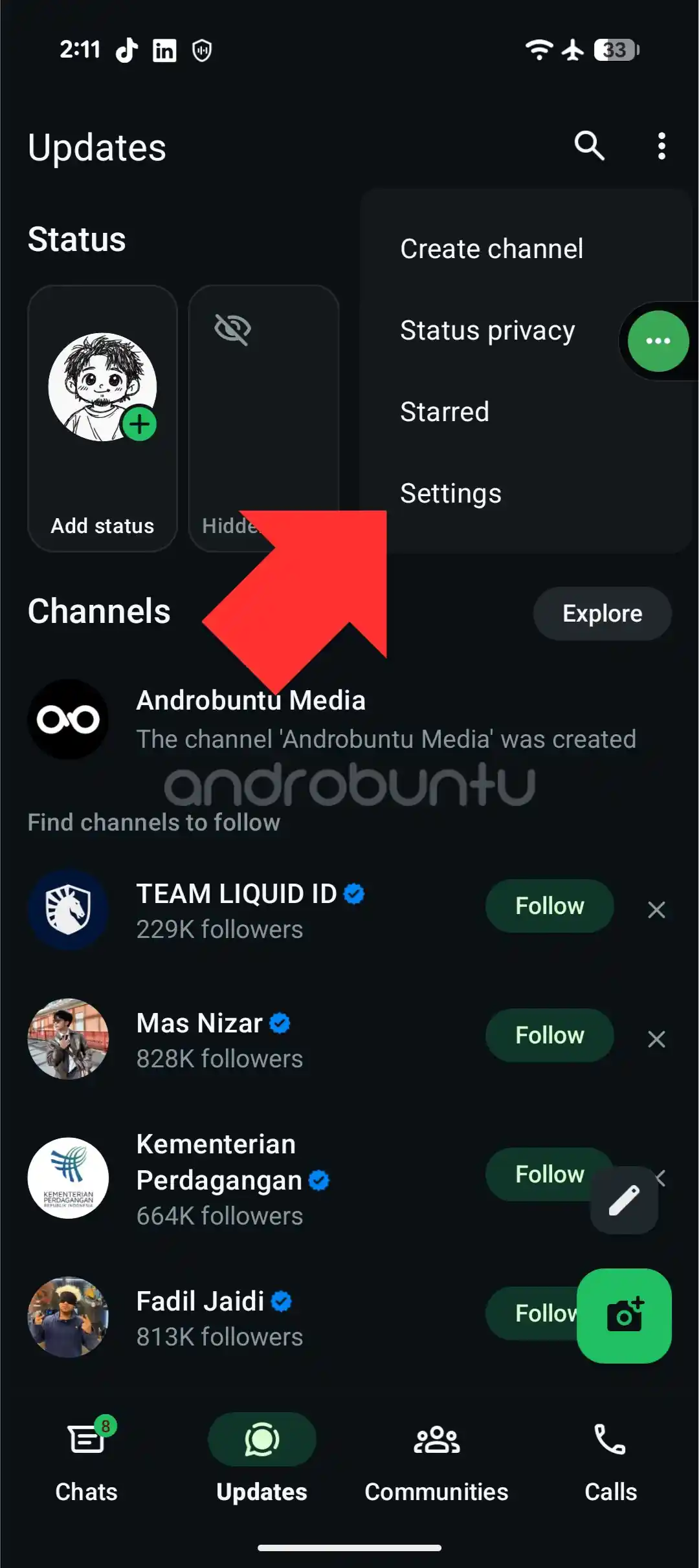This screenshot has height=1568, width=699.
Task: Dismiss TEAM LIQUID ID suggestion
Action: coord(656,910)
